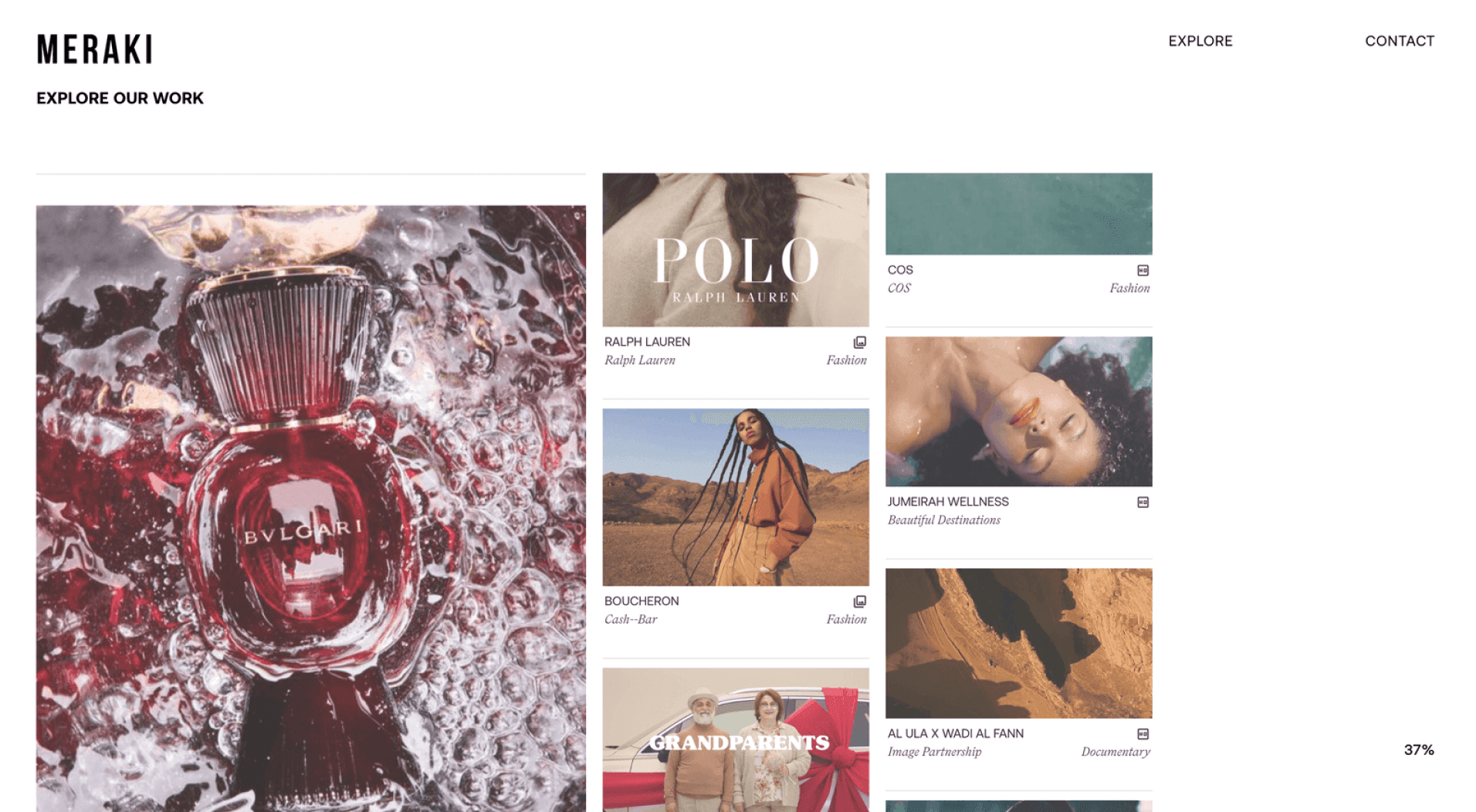
Task: Click the Fashion tag under Boucheron
Action: tap(846, 619)
